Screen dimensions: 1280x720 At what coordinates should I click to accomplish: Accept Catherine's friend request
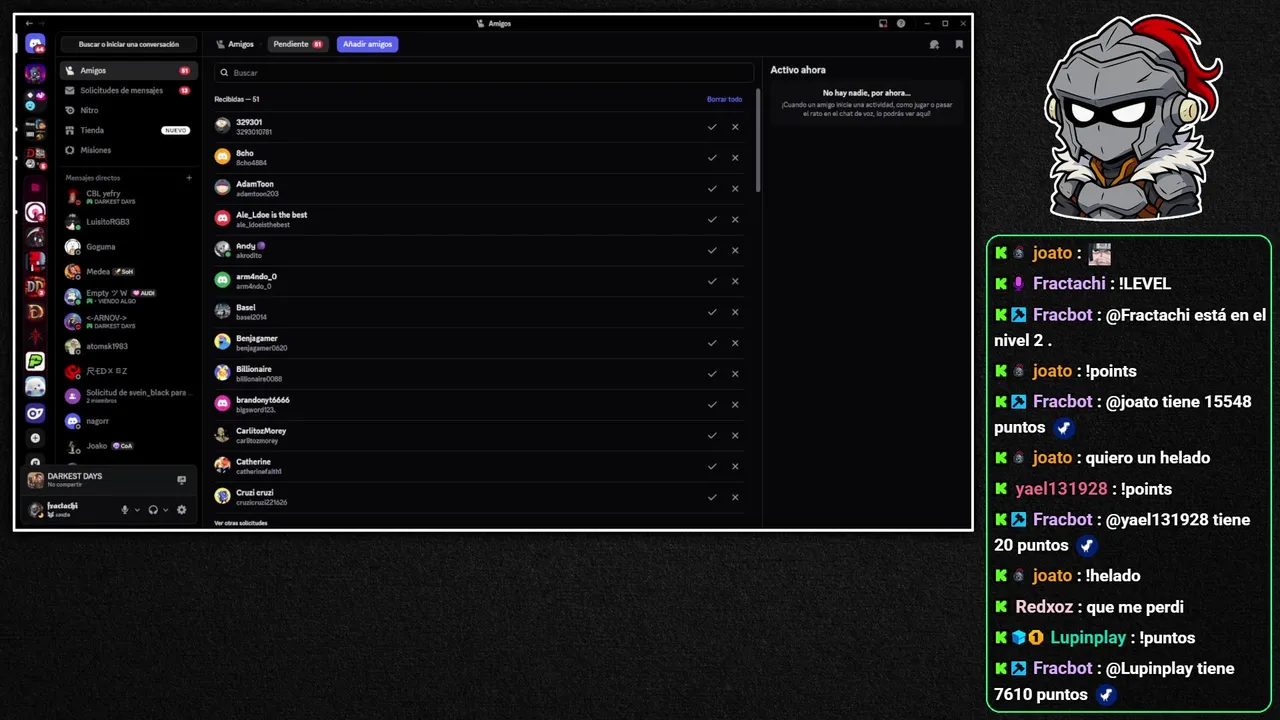(712, 467)
